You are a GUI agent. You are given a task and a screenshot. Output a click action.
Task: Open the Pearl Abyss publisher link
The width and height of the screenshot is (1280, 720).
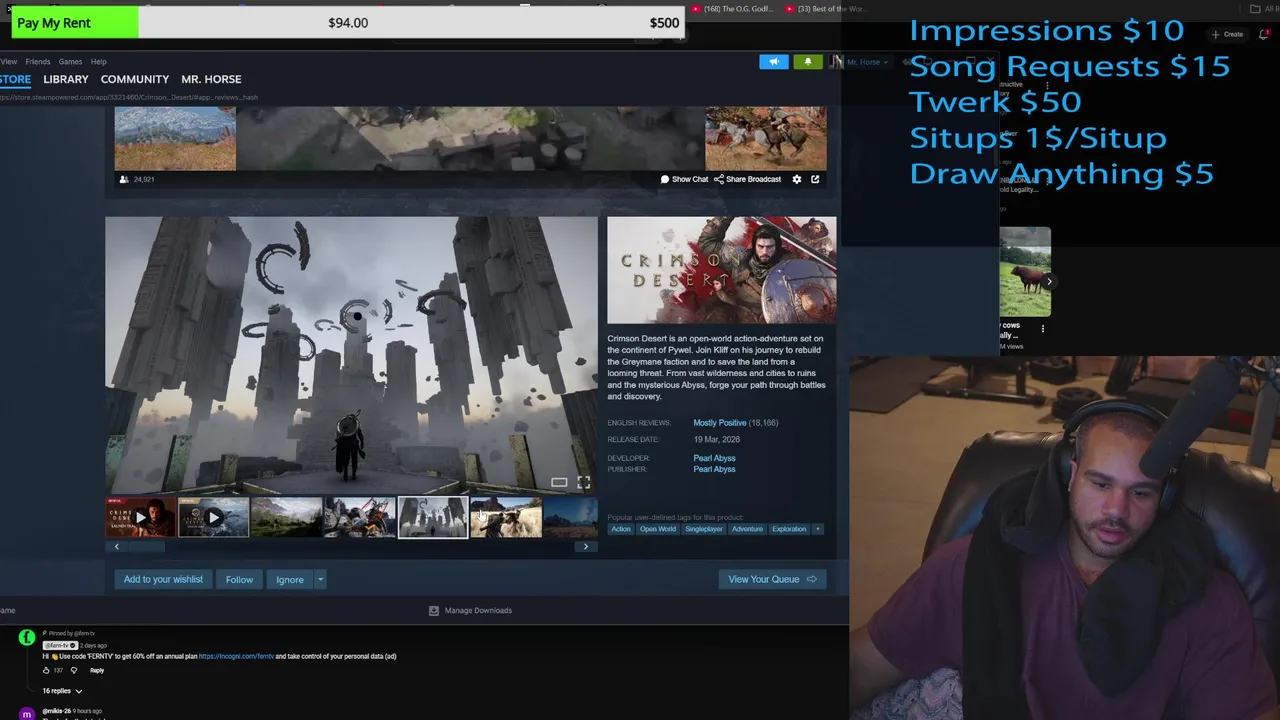click(x=714, y=469)
